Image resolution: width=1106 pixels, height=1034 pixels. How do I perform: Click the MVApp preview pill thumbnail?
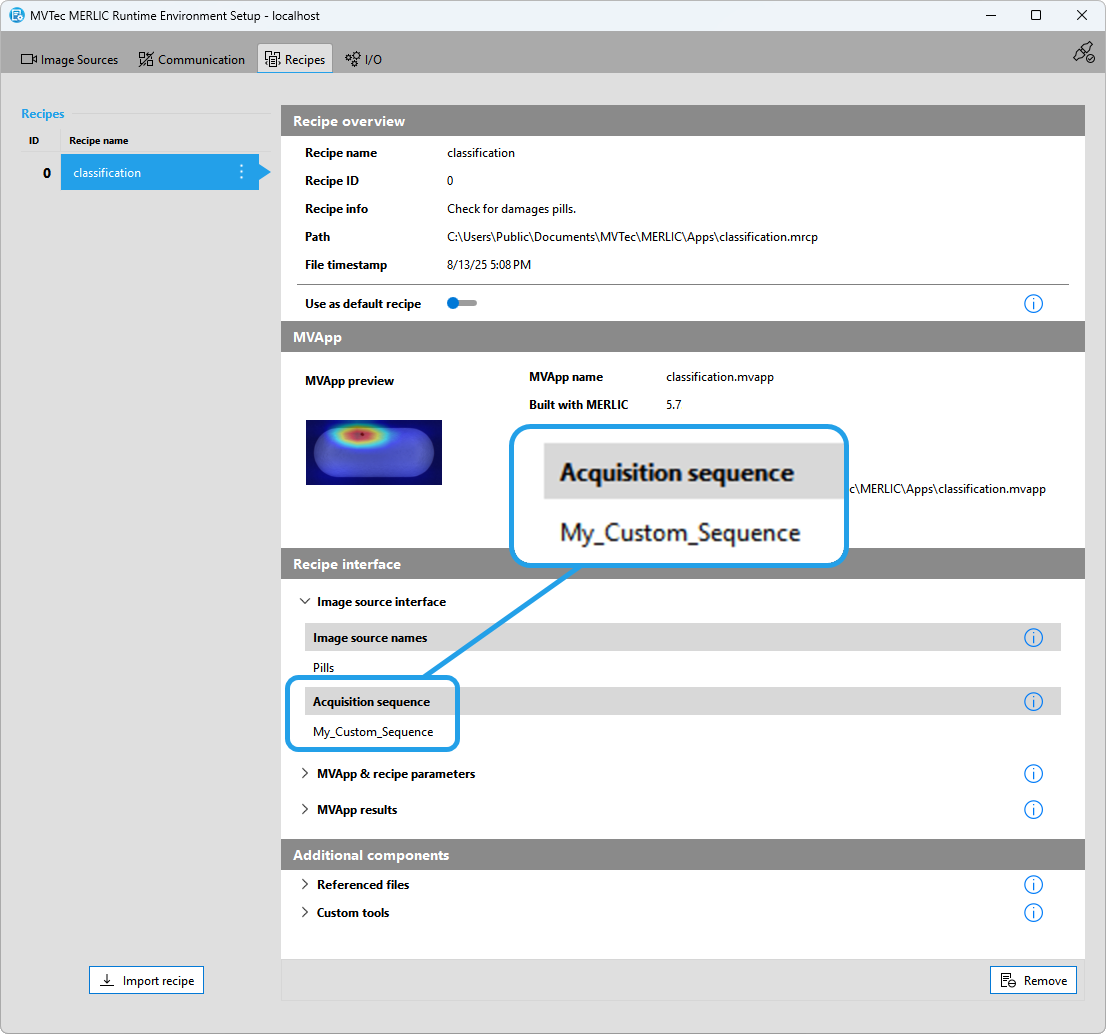pyautogui.click(x=374, y=452)
